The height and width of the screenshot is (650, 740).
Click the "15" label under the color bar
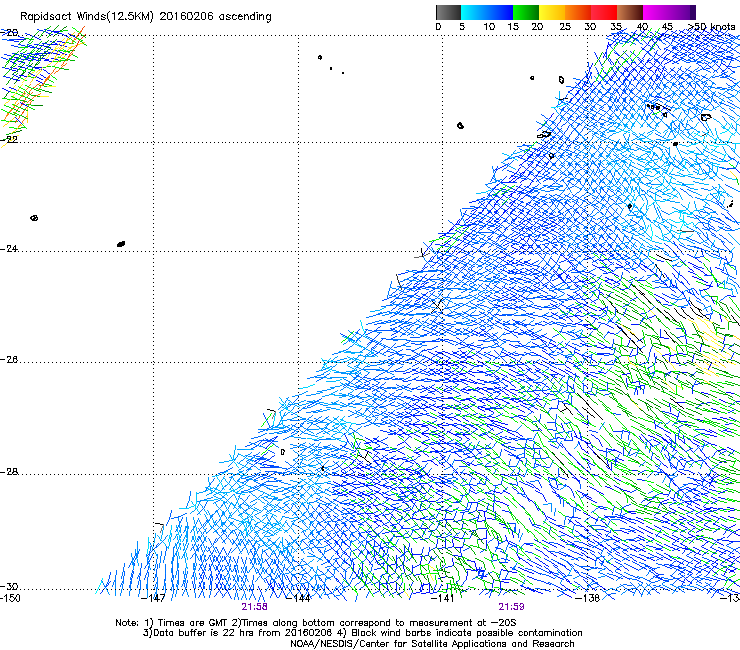(x=513, y=27)
